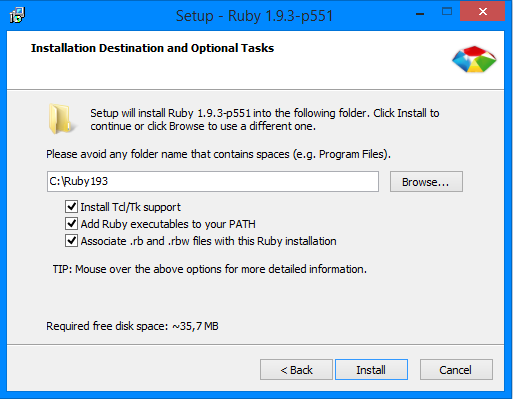Minimize the Setup window
Viewport: 513px width, 399px height.
pyautogui.click(x=420, y=13)
